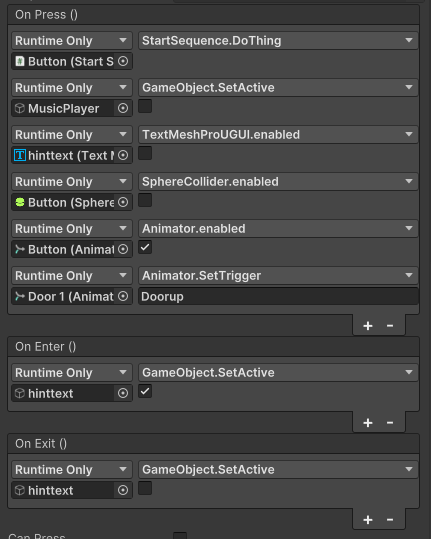Image resolution: width=431 pixels, height=539 pixels.
Task: Open the TextMeshProUGUI.enabled function dropdown
Action: (x=278, y=134)
